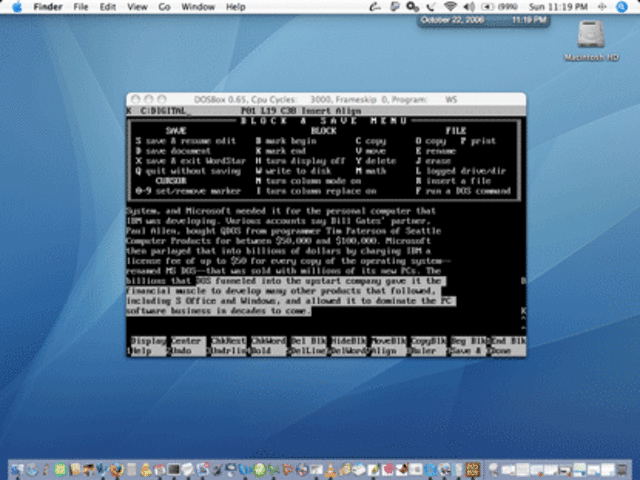Click the ChkWord function key label
640x480 pixels.
269,341
